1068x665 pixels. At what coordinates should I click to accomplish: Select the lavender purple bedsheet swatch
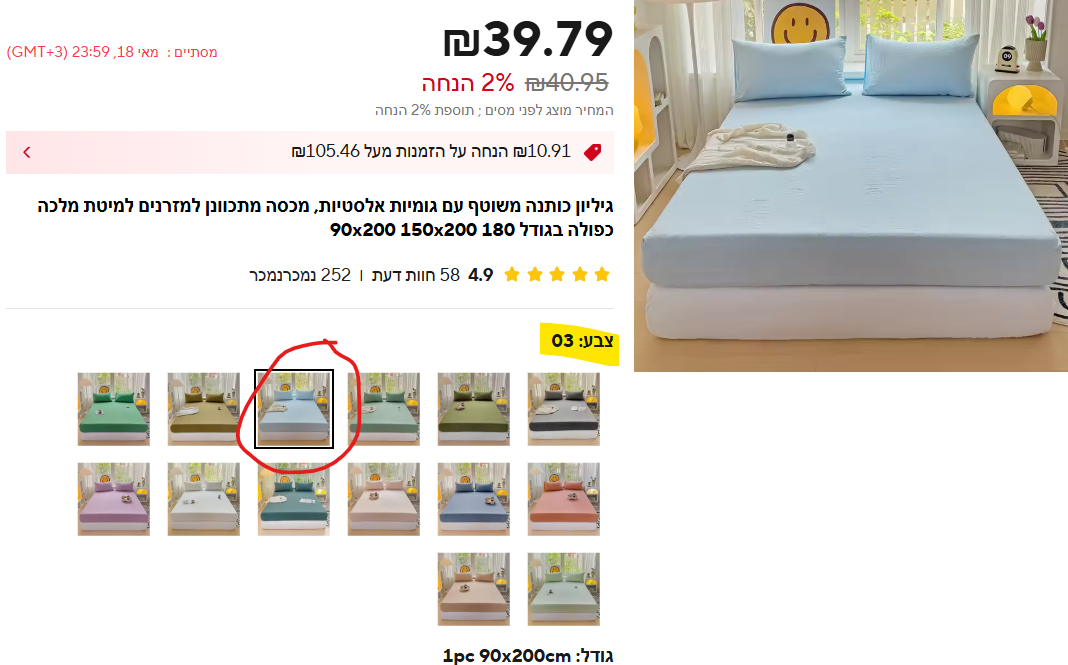coord(114,499)
